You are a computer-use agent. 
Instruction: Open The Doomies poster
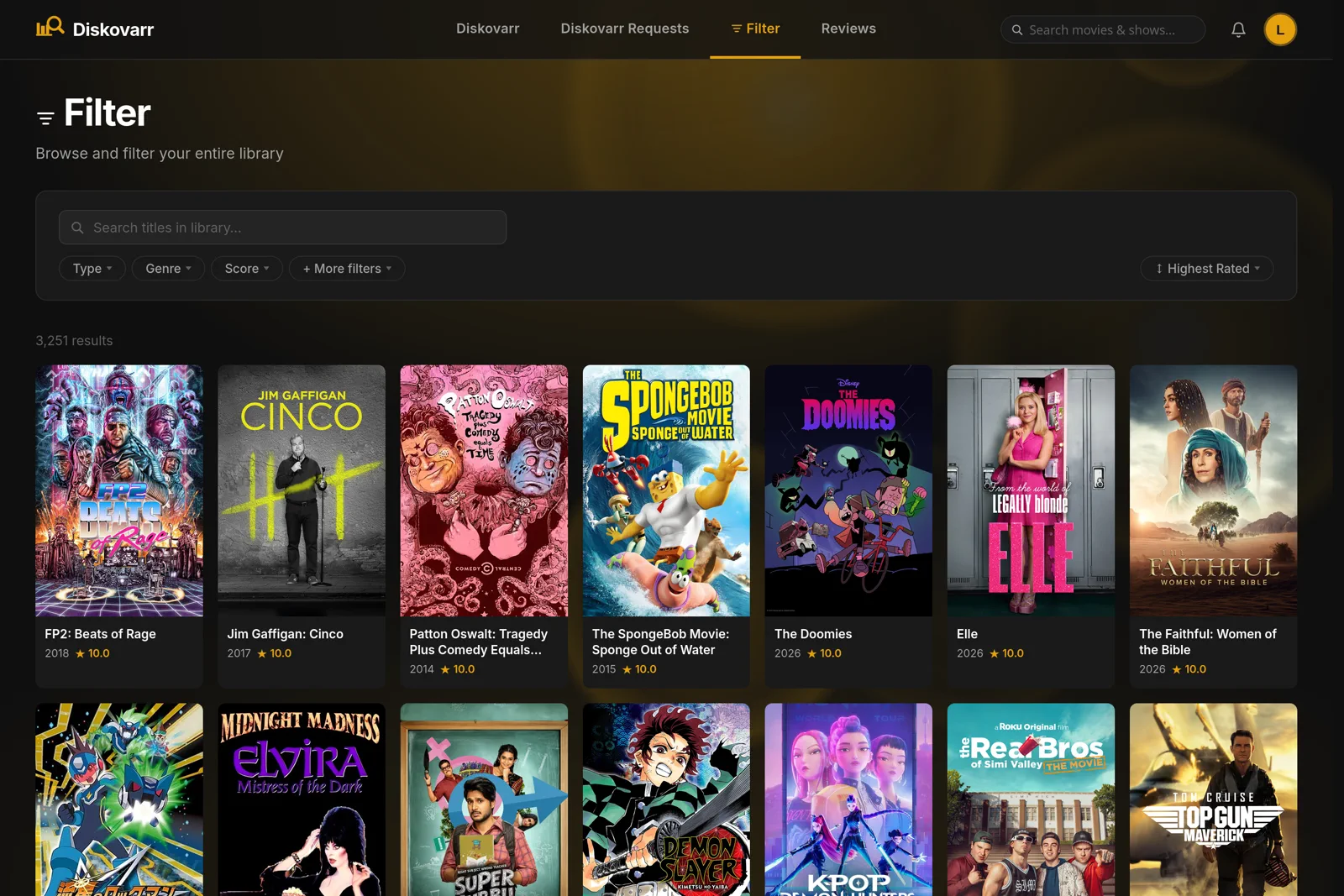click(x=848, y=490)
